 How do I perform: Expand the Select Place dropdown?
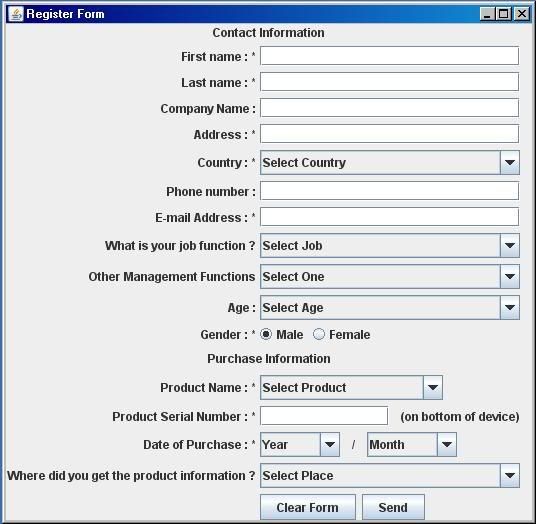[x=390, y=475]
